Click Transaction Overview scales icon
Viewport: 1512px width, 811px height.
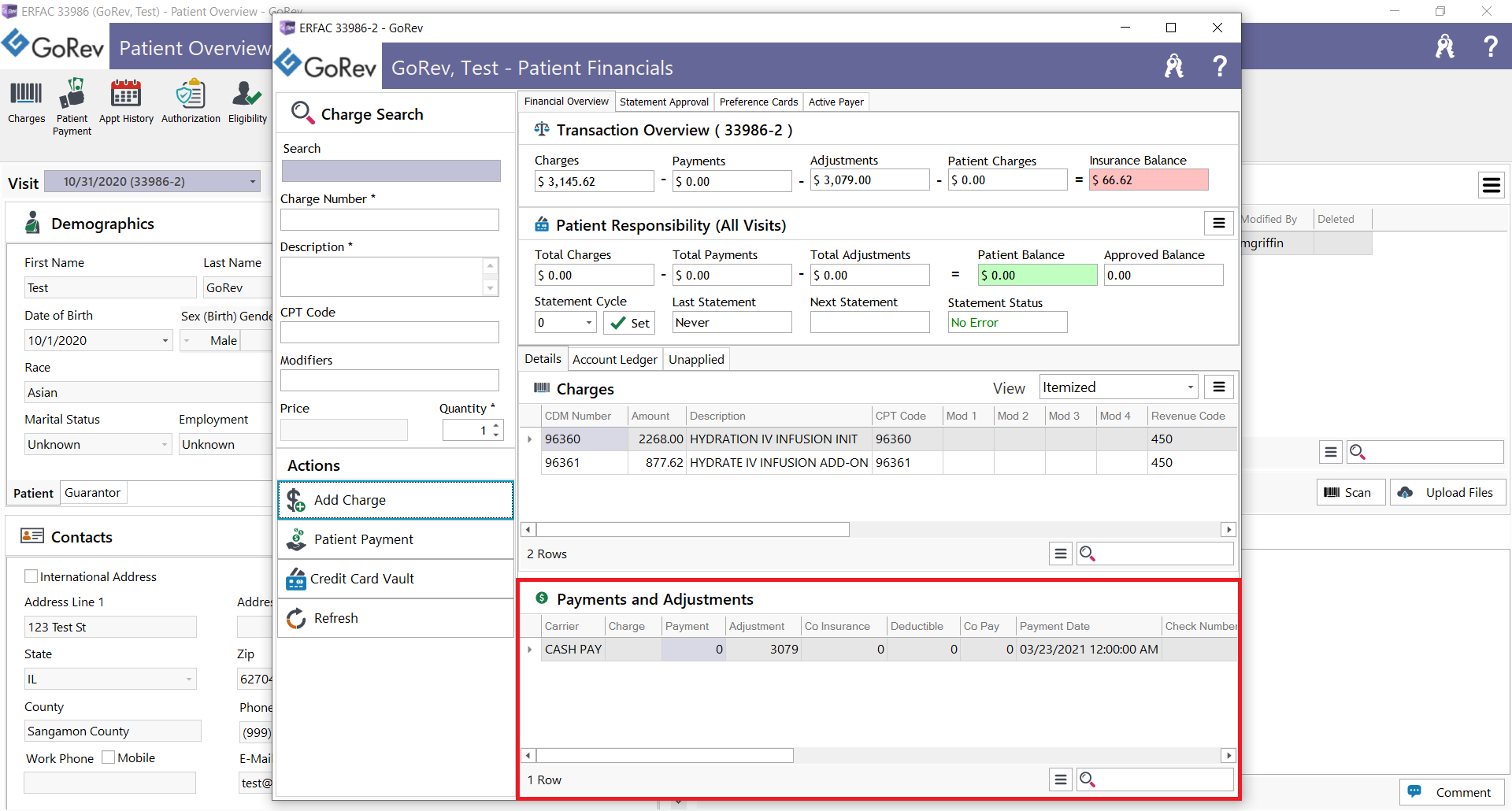tap(542, 129)
